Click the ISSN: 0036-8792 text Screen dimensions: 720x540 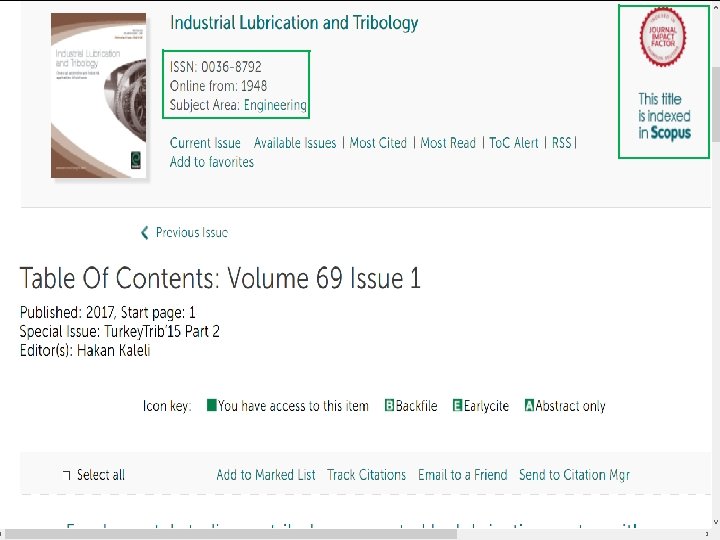pos(216,67)
